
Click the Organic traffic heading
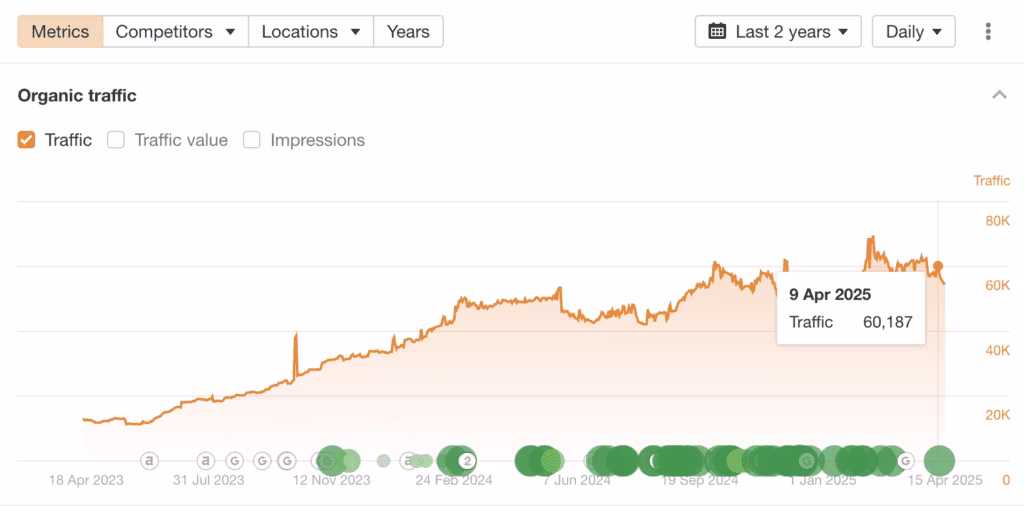77,96
